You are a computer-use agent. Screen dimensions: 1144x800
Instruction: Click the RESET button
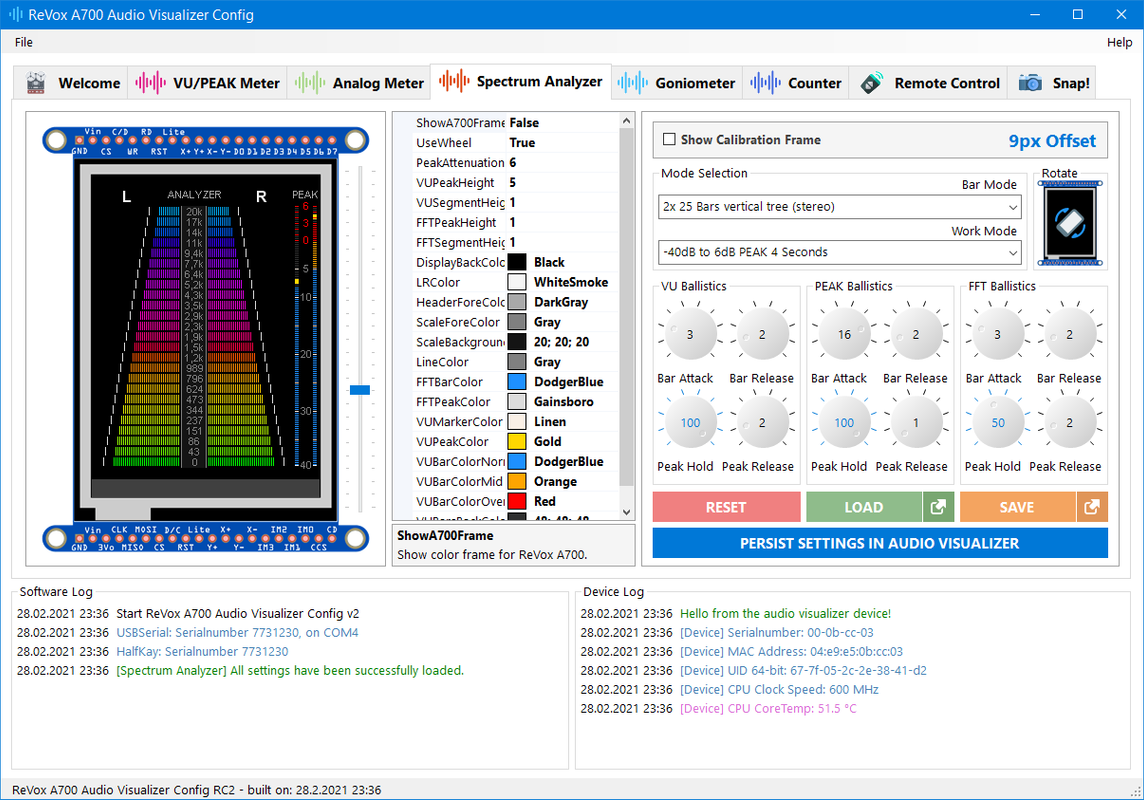tap(726, 507)
